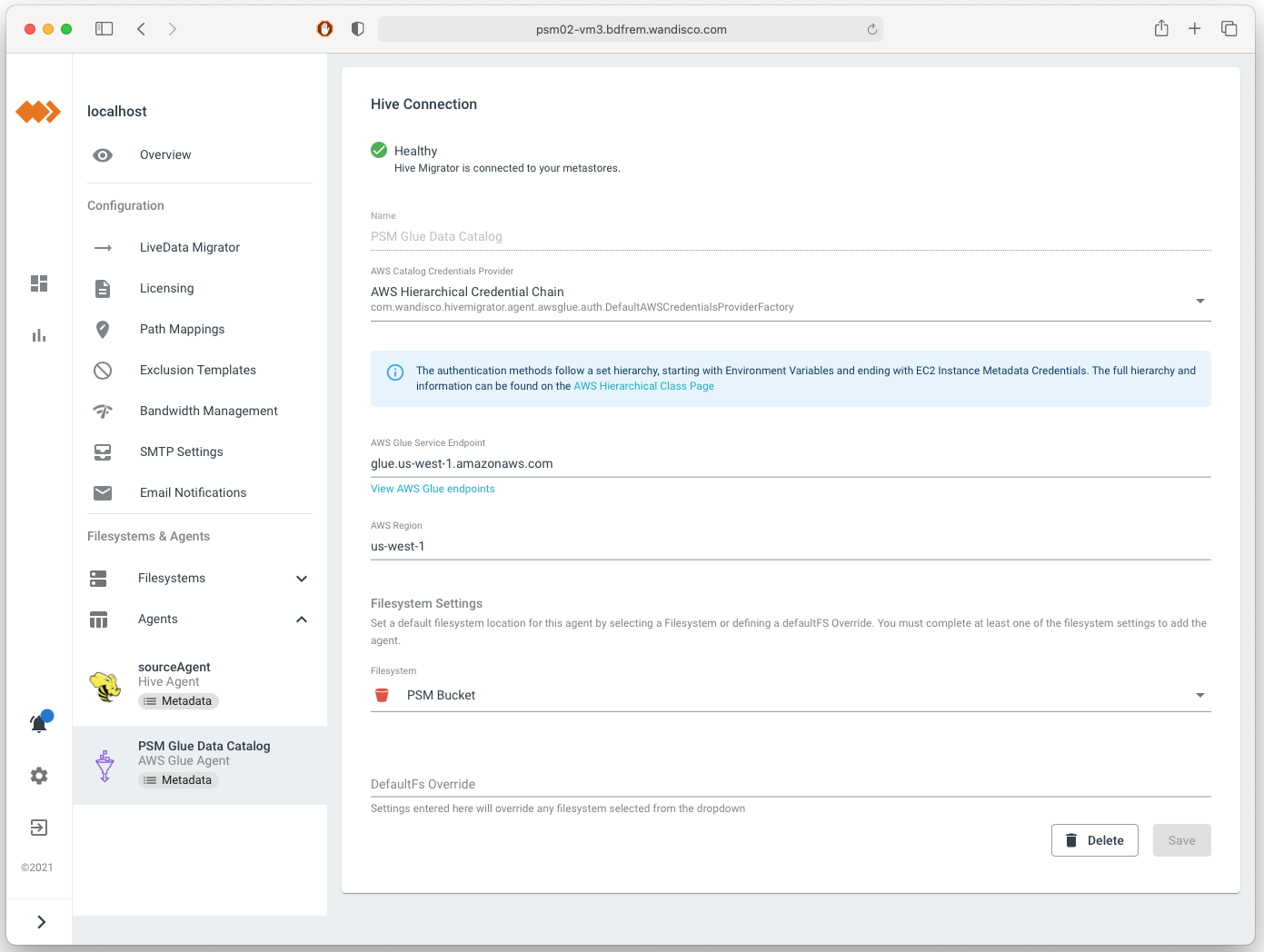1264x952 pixels.
Task: Reload the page using refresh icon
Action: point(872,29)
